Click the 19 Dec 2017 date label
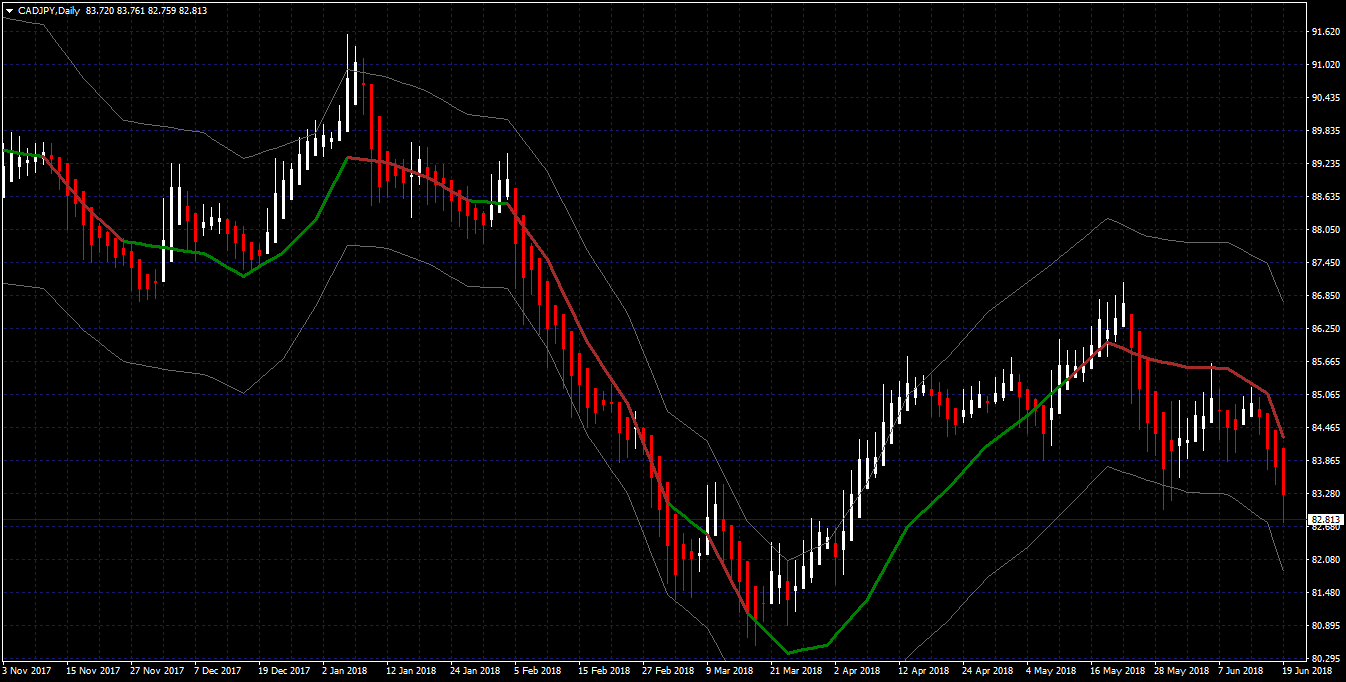This screenshot has width=1346, height=682. click(x=286, y=672)
